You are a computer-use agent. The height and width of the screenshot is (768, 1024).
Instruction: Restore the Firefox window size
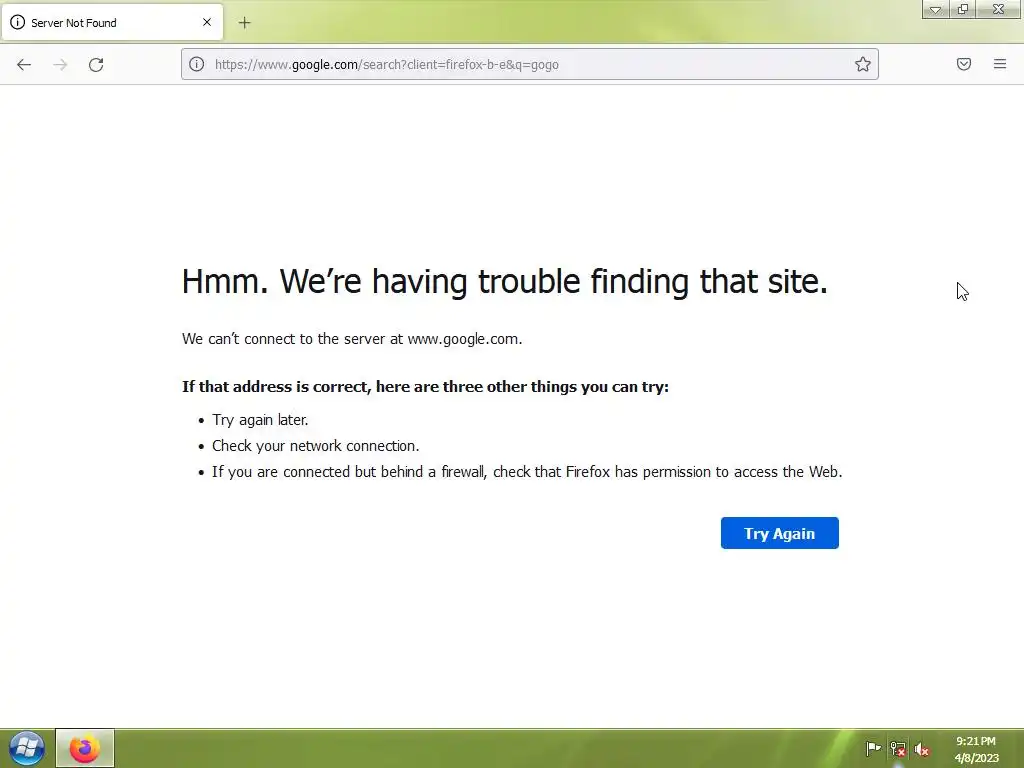click(x=963, y=9)
